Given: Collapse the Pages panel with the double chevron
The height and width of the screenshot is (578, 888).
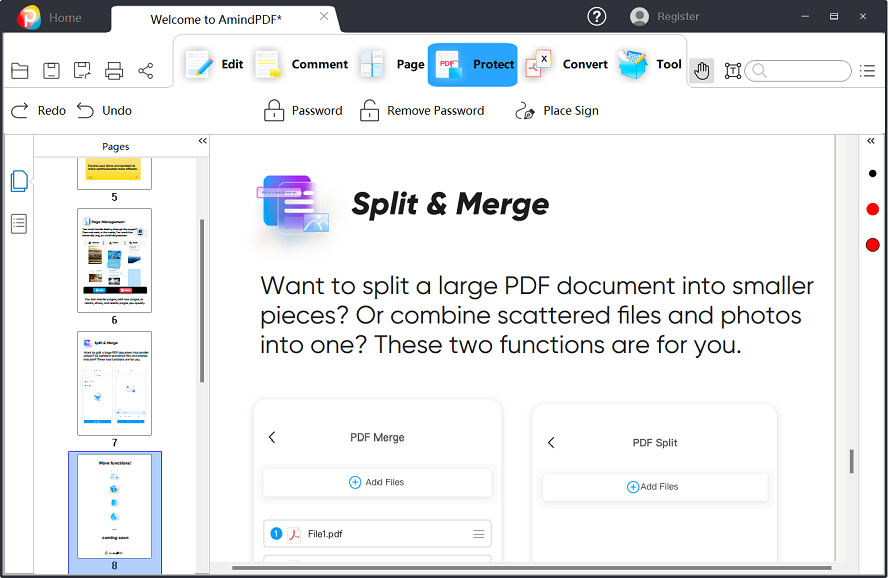Looking at the screenshot, I should click(202, 140).
